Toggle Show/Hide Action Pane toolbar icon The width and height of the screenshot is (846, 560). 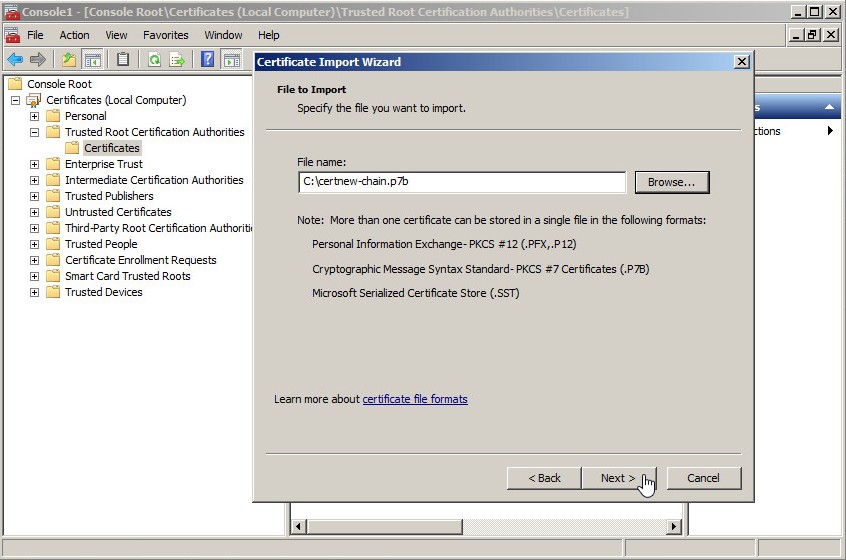(232, 60)
